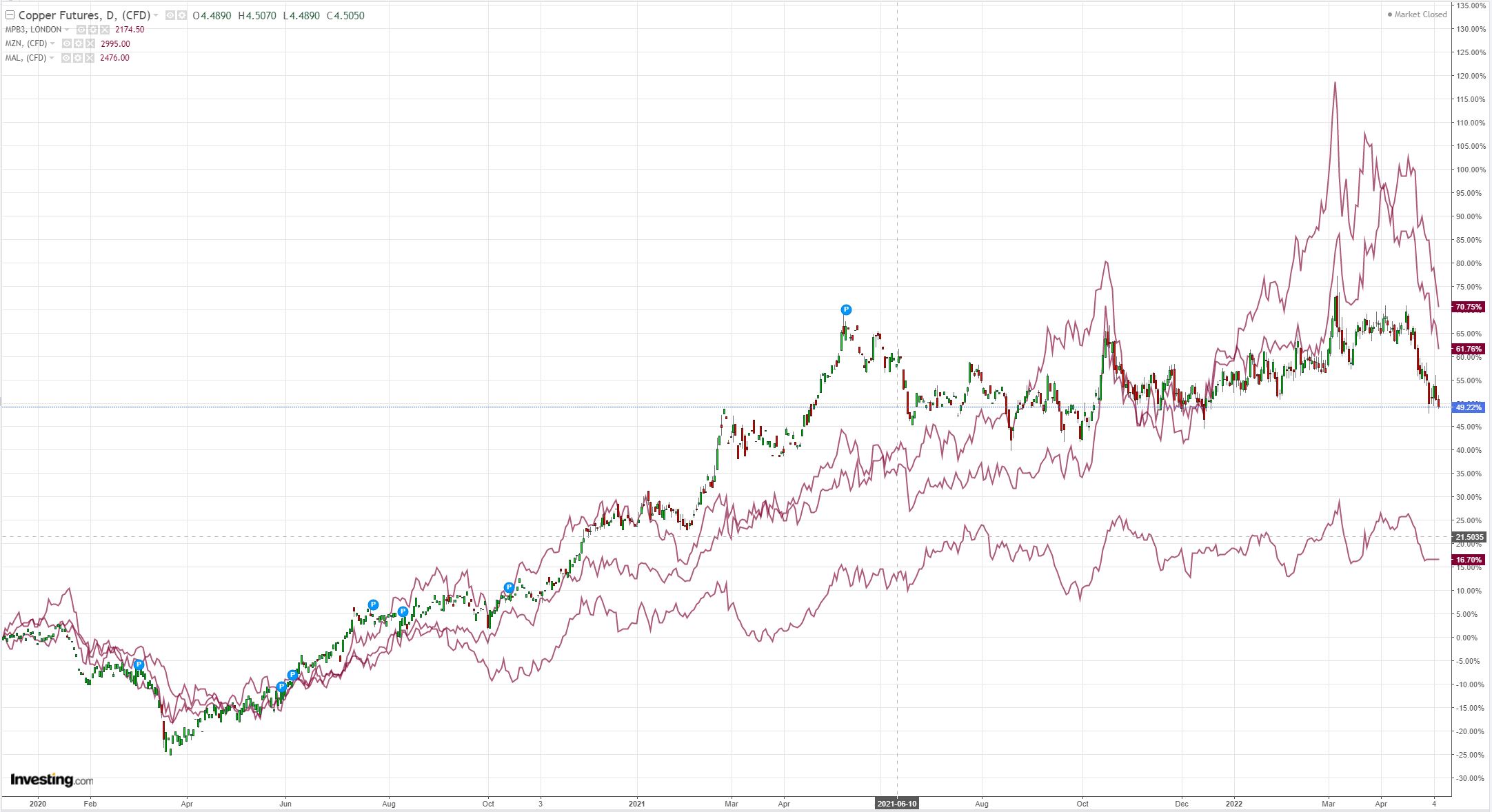
Task: Open MZN (CFD) dropdown arrow
Action: pyautogui.click(x=52, y=43)
